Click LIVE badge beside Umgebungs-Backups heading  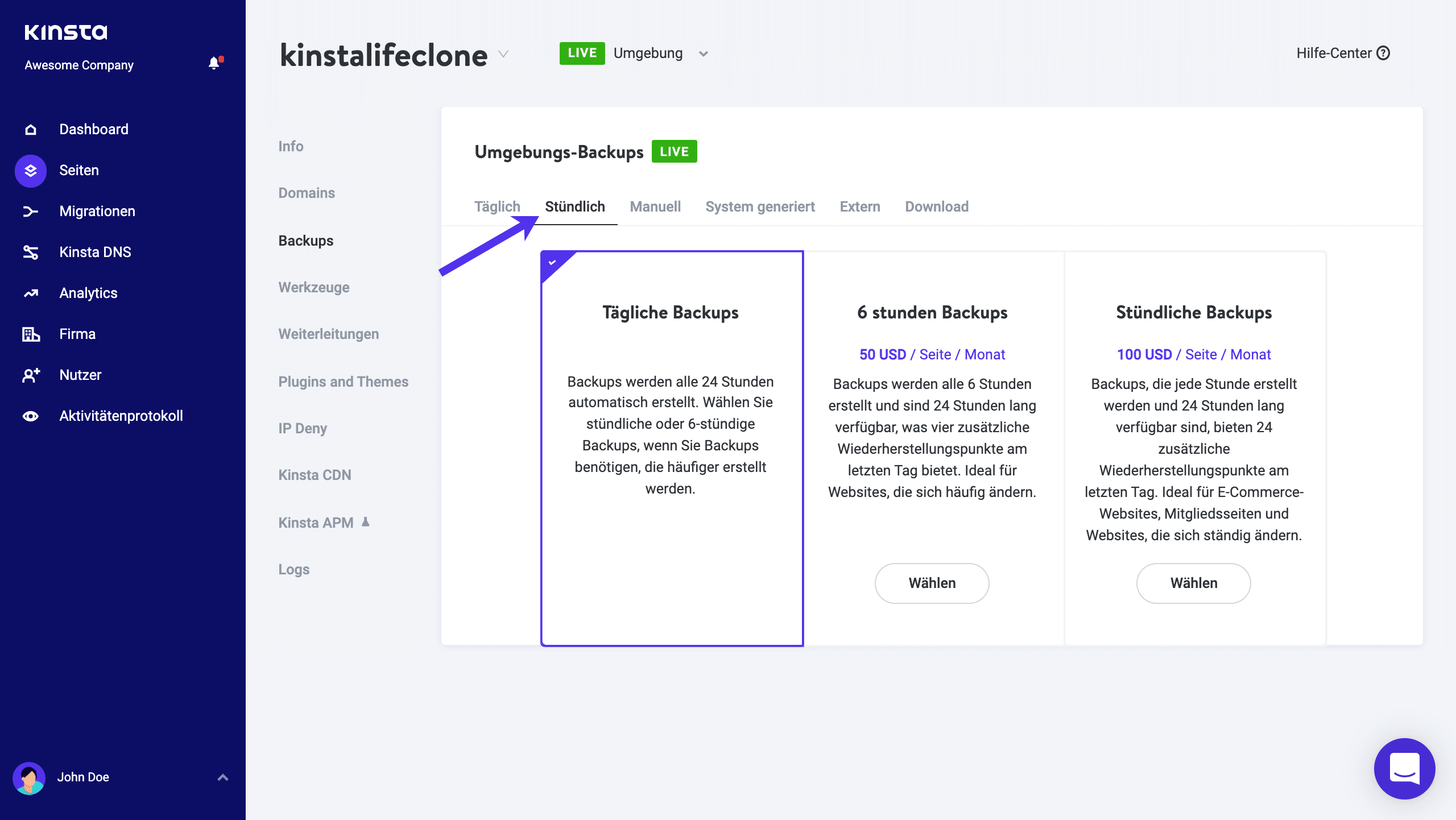(674, 152)
